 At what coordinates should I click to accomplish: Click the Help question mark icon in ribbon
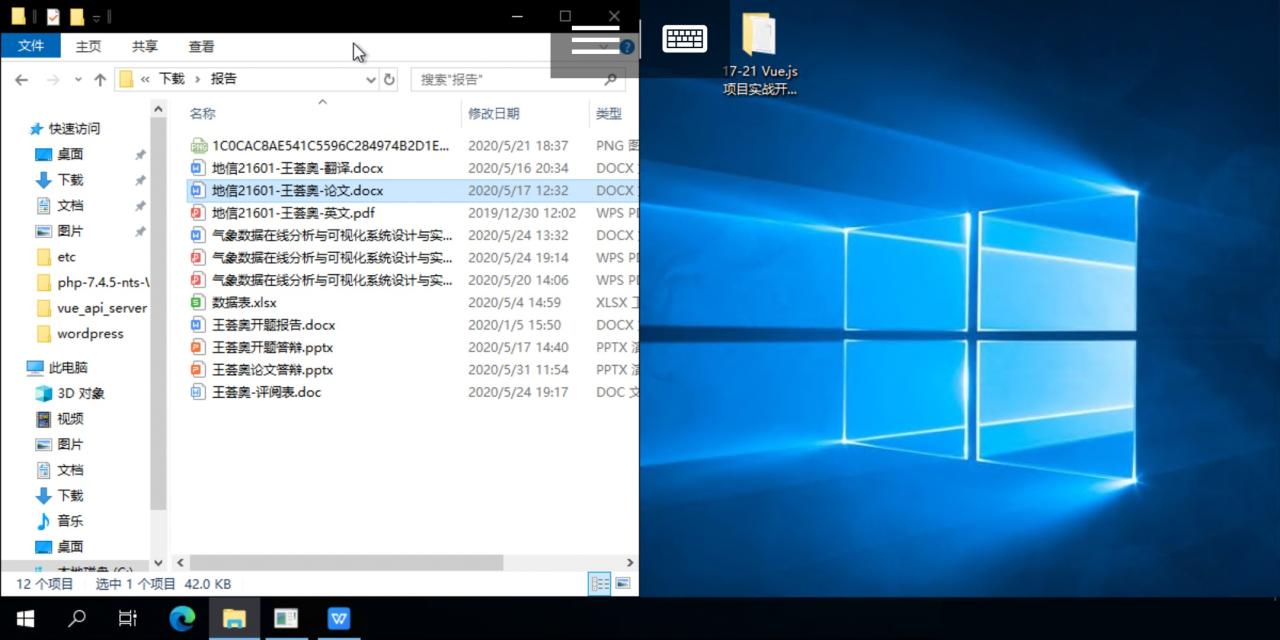click(x=627, y=46)
